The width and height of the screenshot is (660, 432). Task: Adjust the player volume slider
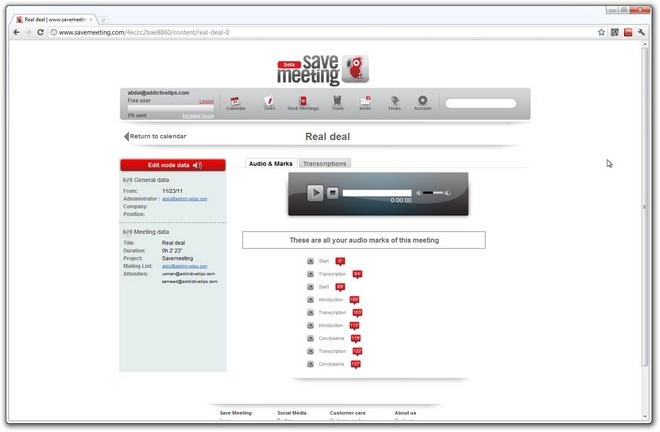click(x=433, y=192)
